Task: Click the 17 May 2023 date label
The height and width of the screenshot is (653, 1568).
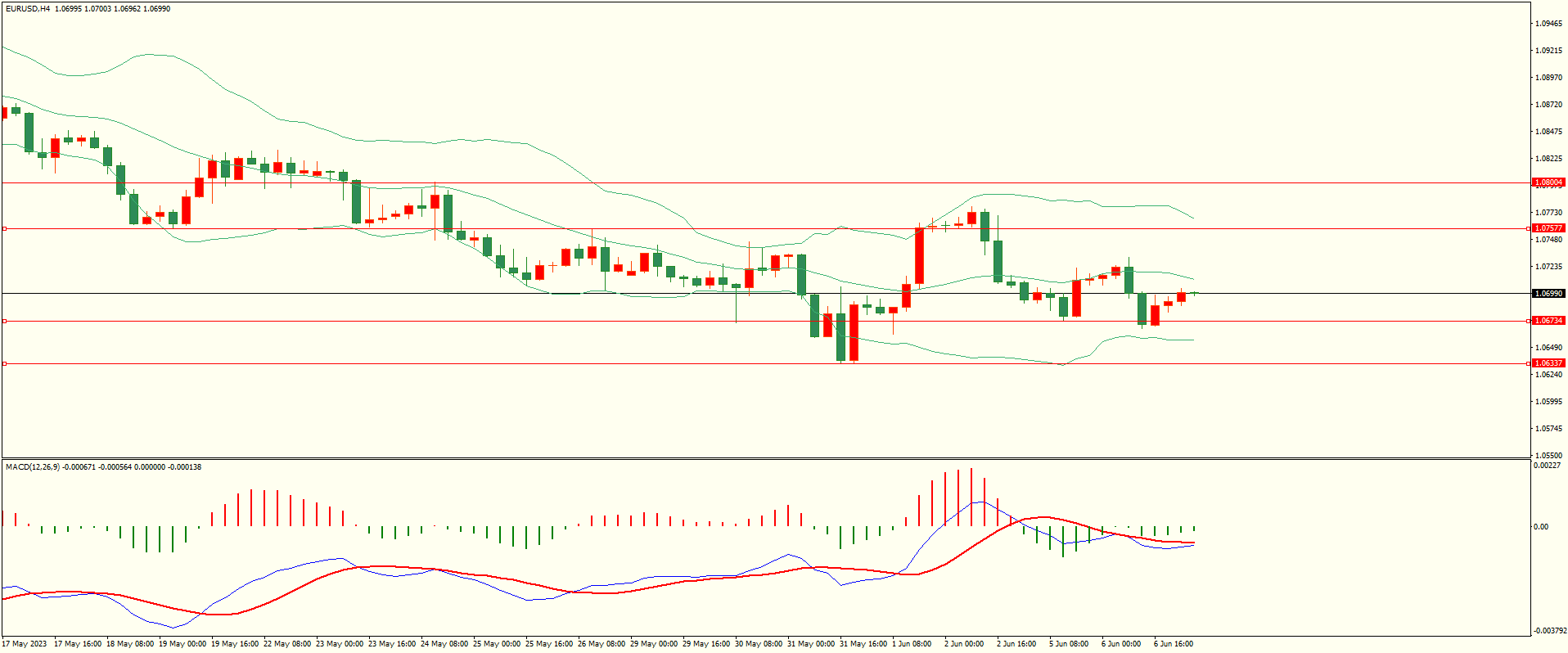Action: (25, 644)
